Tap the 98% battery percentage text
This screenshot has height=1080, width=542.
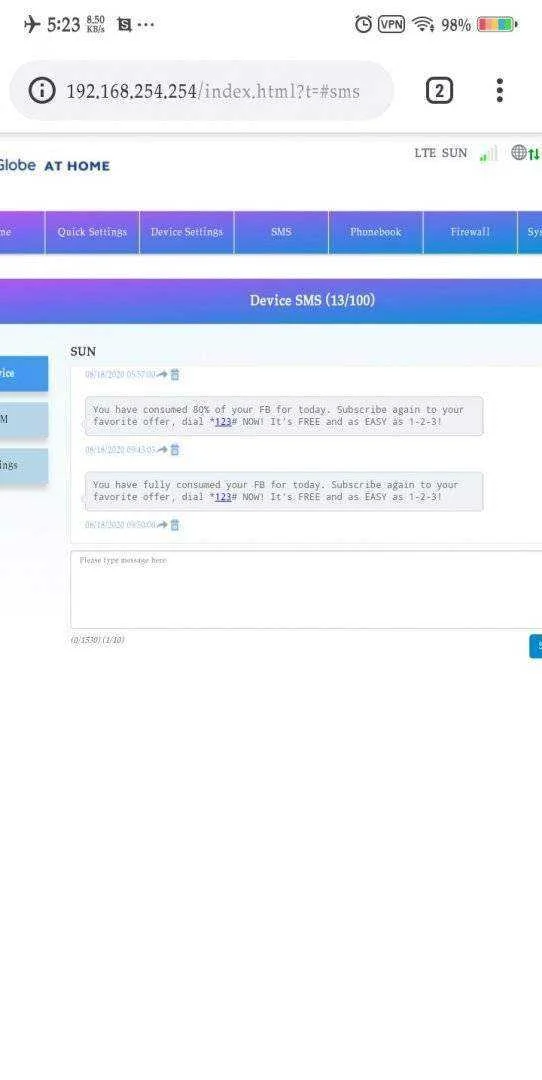coord(456,25)
